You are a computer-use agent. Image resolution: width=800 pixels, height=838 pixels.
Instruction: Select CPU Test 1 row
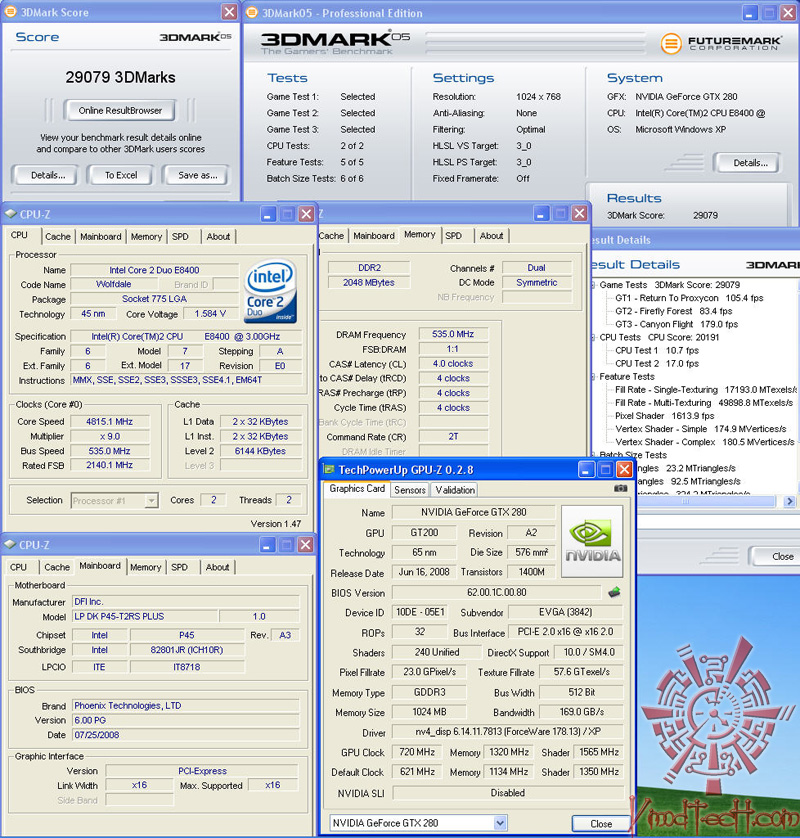tap(657, 350)
